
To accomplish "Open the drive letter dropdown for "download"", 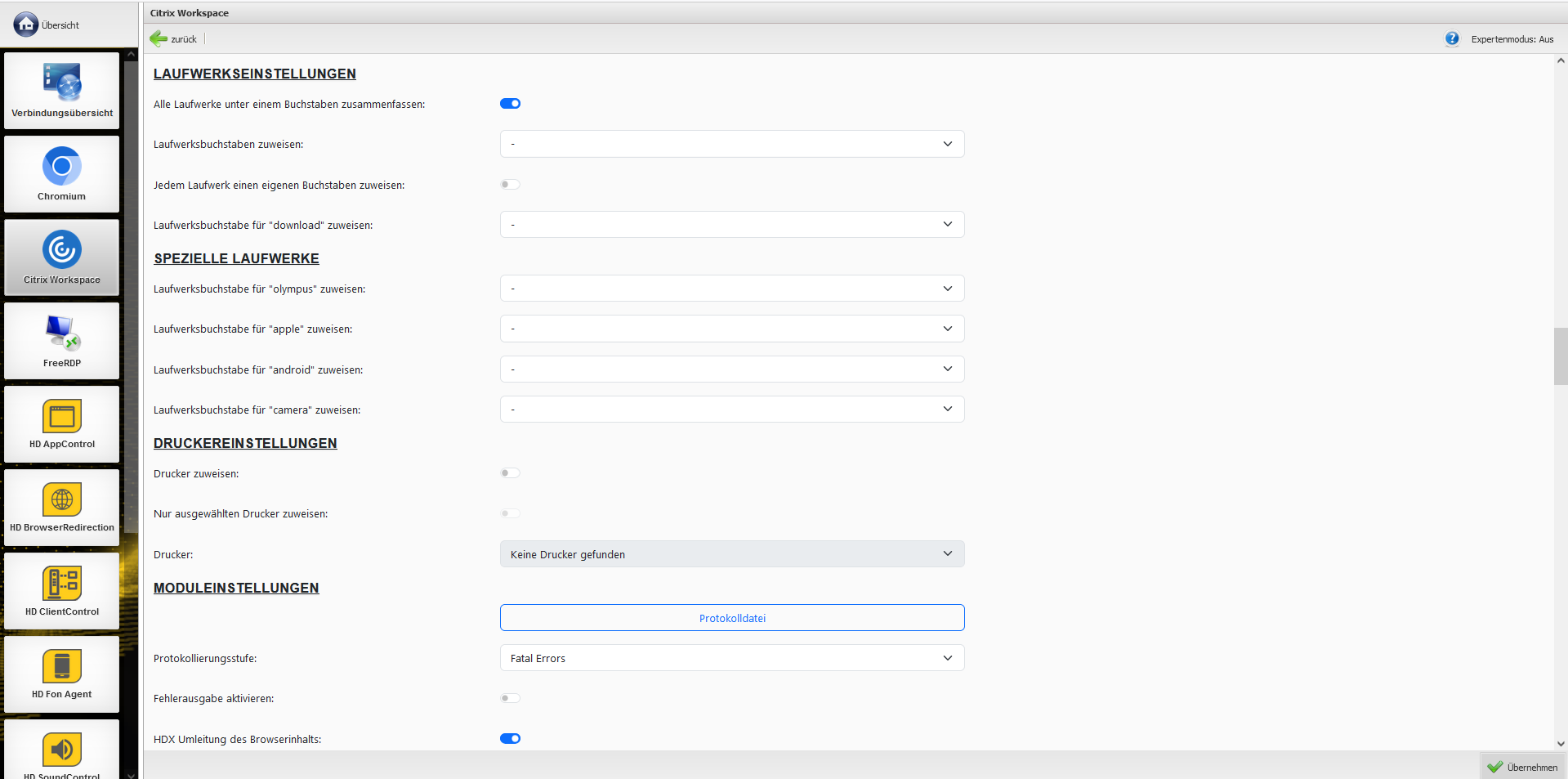I will [732, 225].
